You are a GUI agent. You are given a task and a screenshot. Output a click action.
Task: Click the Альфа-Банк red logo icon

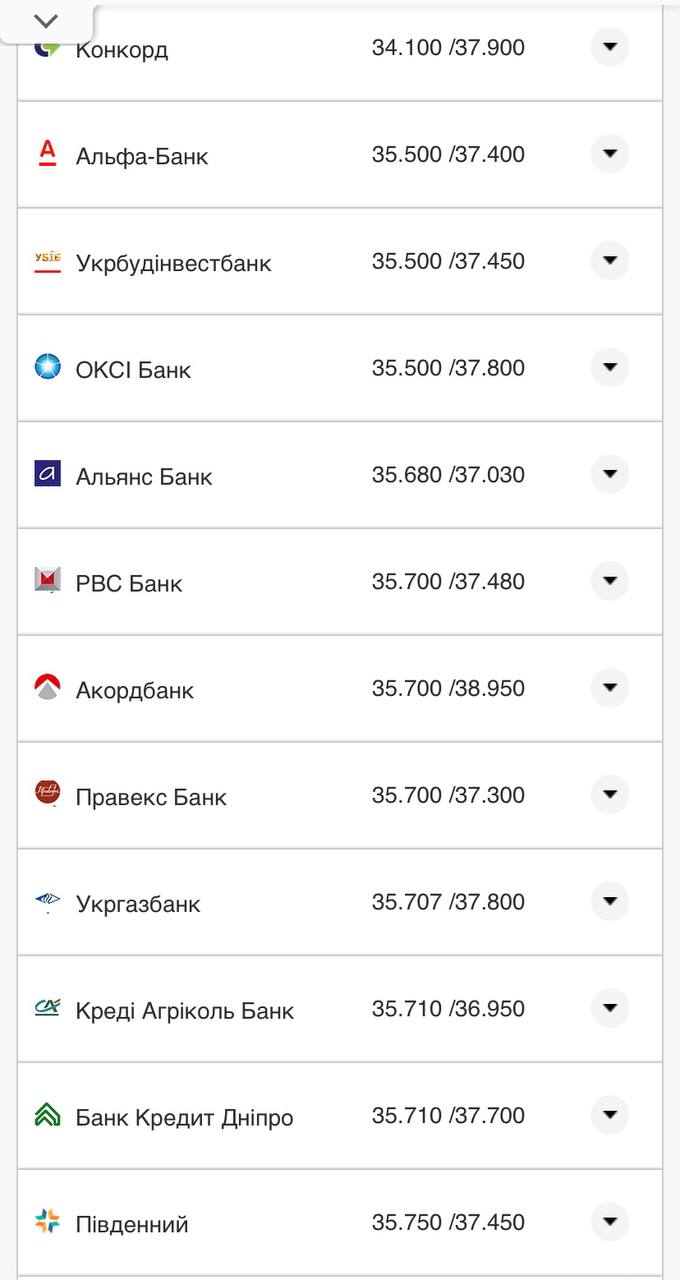pos(47,153)
